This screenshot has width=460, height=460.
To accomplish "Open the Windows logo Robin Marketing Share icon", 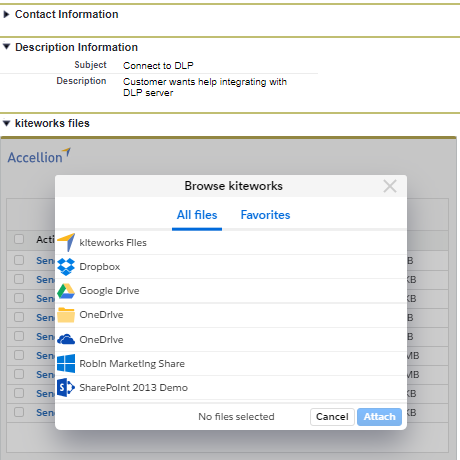I will [x=66, y=363].
